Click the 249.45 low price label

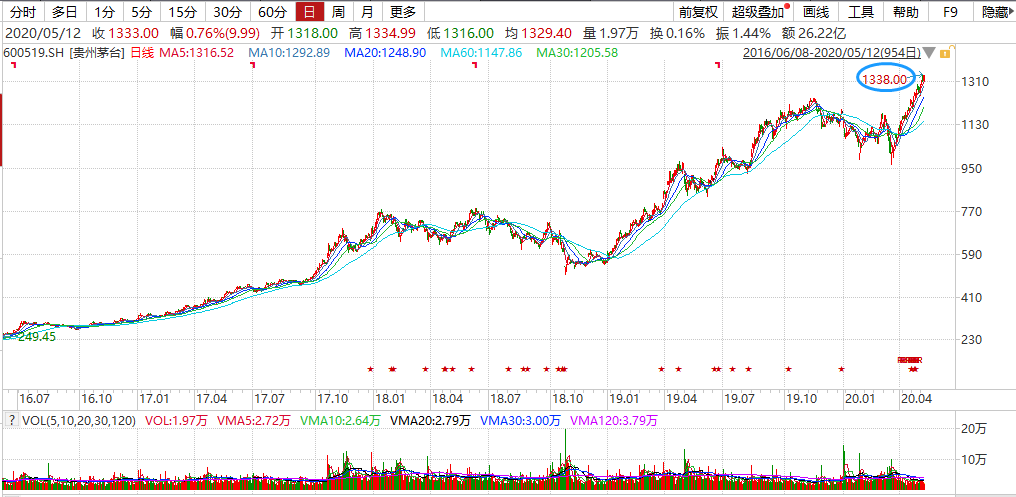tap(37, 337)
